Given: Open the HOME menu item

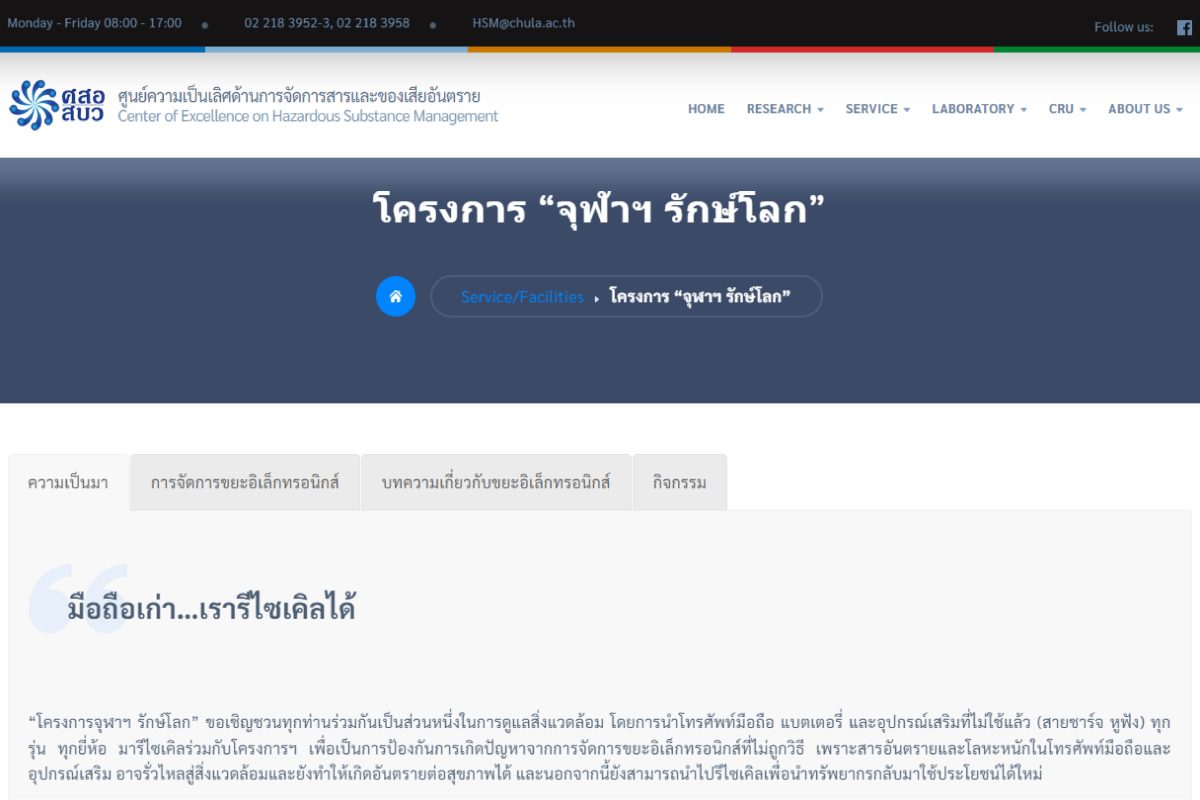Looking at the screenshot, I should coord(706,109).
